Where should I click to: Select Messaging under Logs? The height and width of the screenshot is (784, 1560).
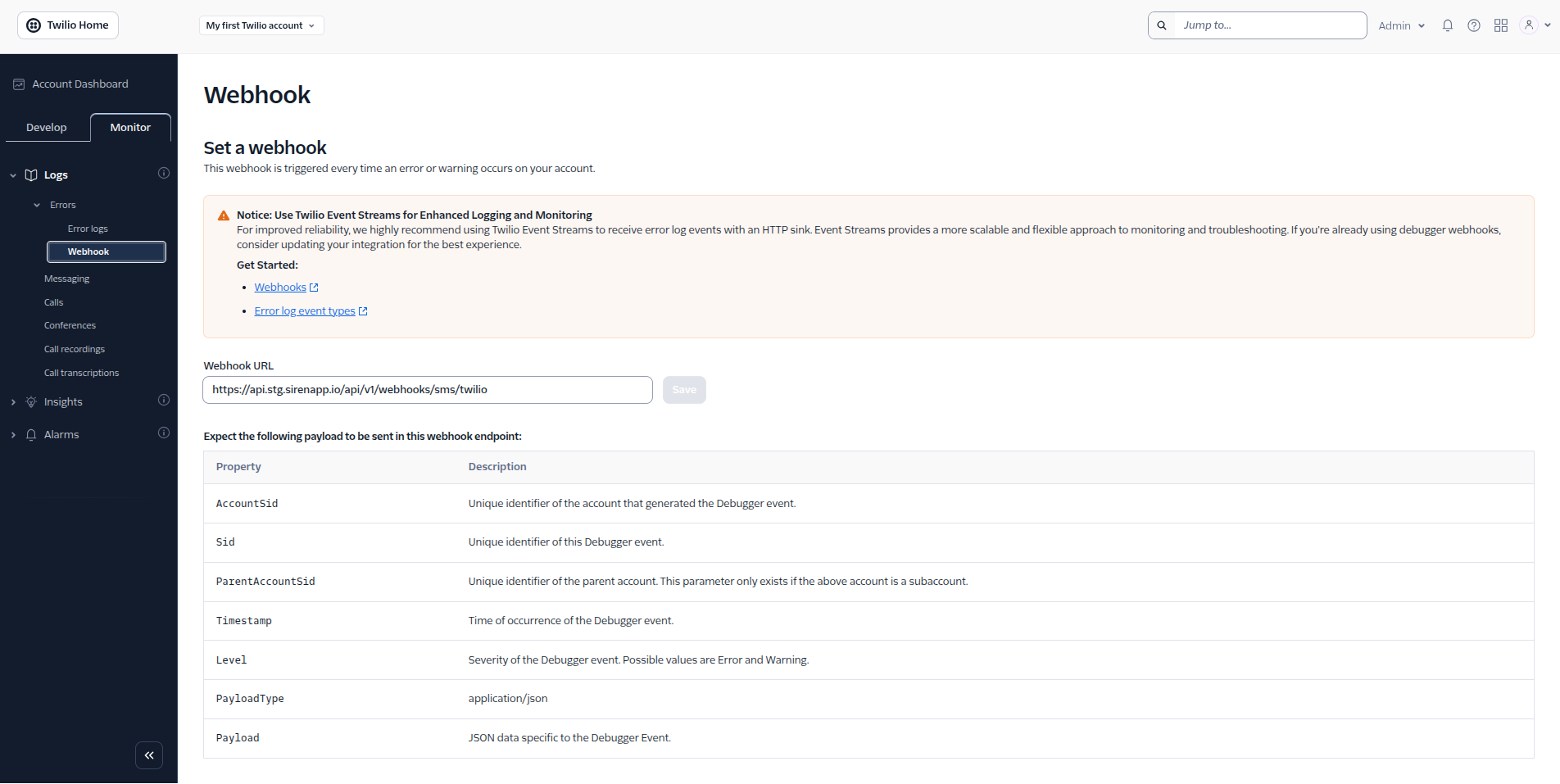click(66, 278)
